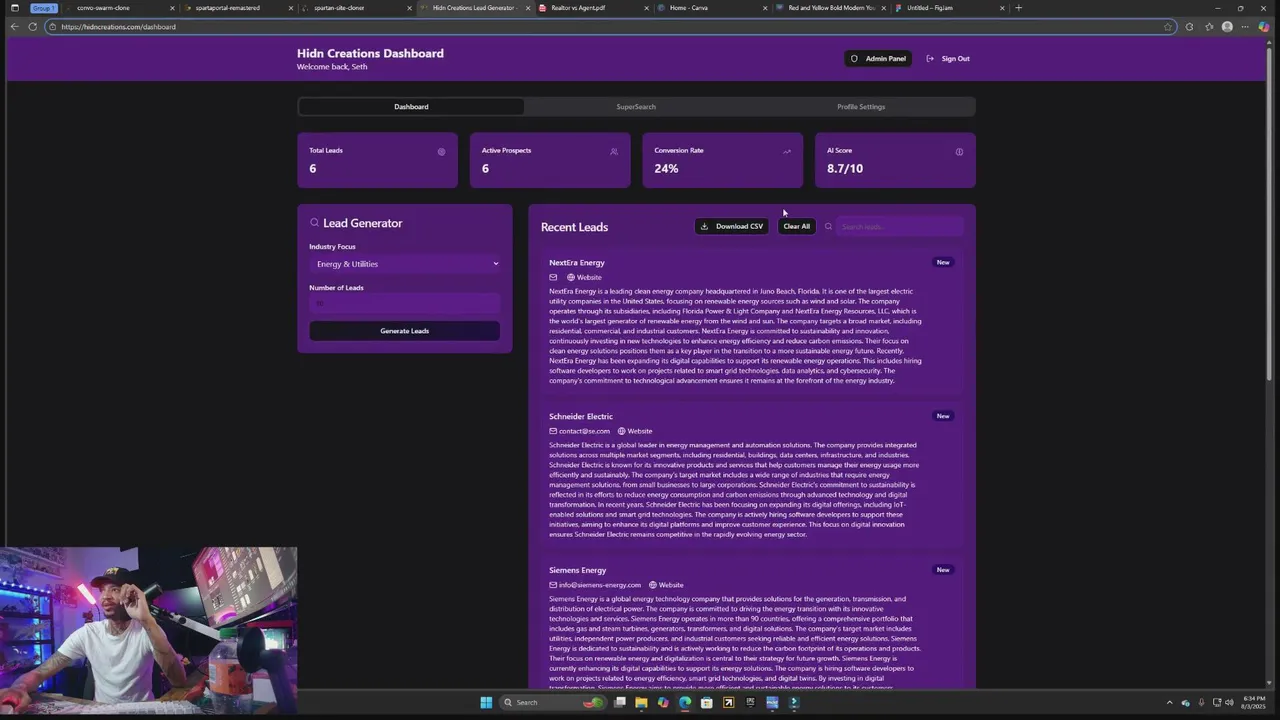Click the NextEra Energy email envelope icon
The height and width of the screenshot is (720, 1280).
pos(553,277)
